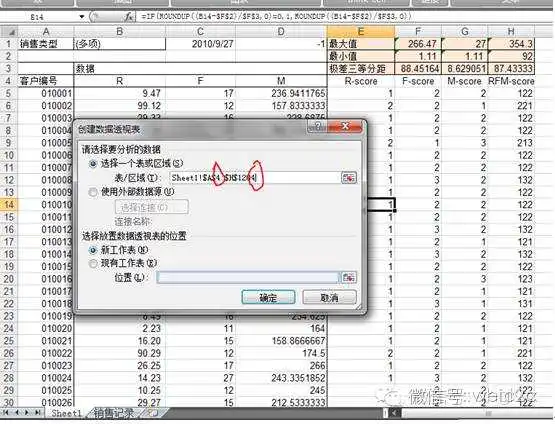This screenshot has width=555, height=424.
Task: Click the range selector icon beside 表/区域 field
Action: pos(349,178)
